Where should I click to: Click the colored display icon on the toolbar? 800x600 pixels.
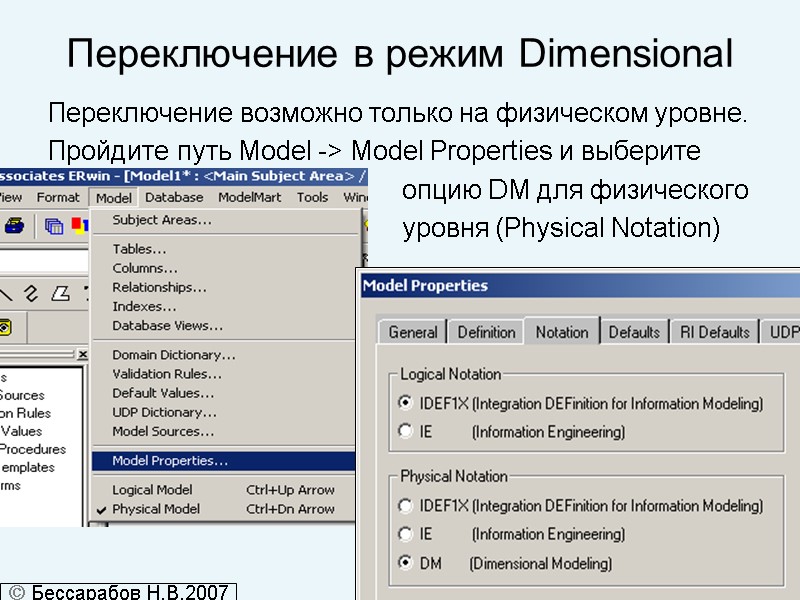pyautogui.click(x=80, y=226)
